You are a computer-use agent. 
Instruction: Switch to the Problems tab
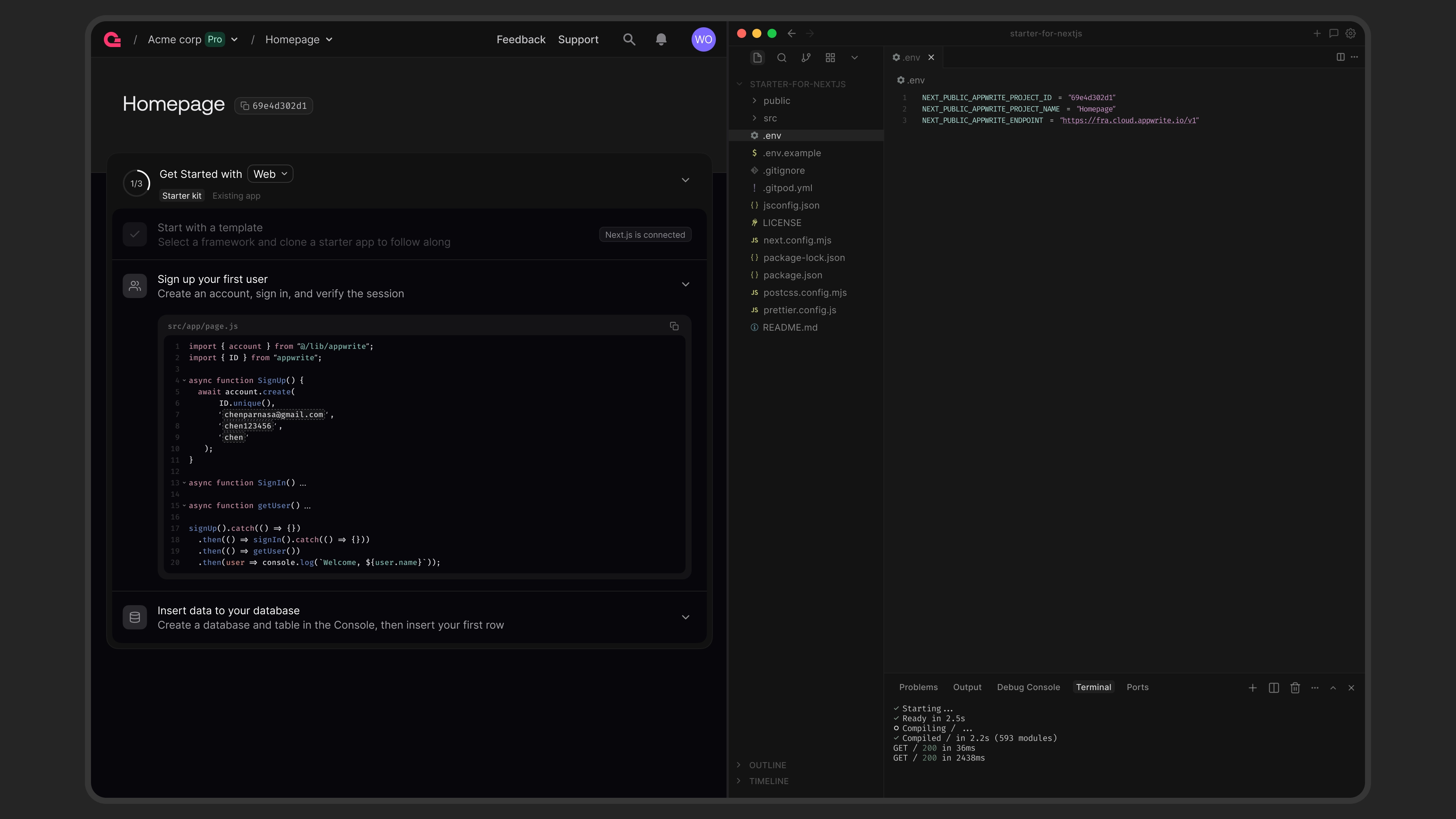pyautogui.click(x=918, y=687)
